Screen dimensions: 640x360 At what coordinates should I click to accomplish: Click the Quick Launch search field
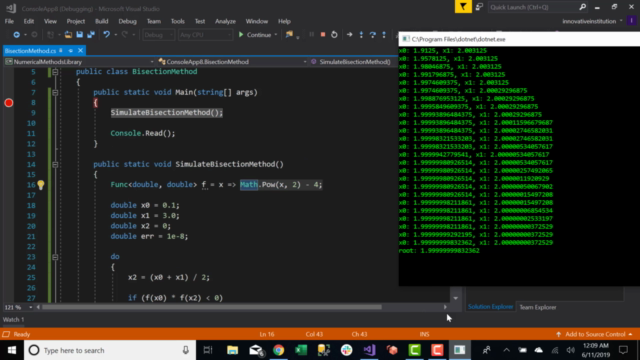click(x=533, y=7)
